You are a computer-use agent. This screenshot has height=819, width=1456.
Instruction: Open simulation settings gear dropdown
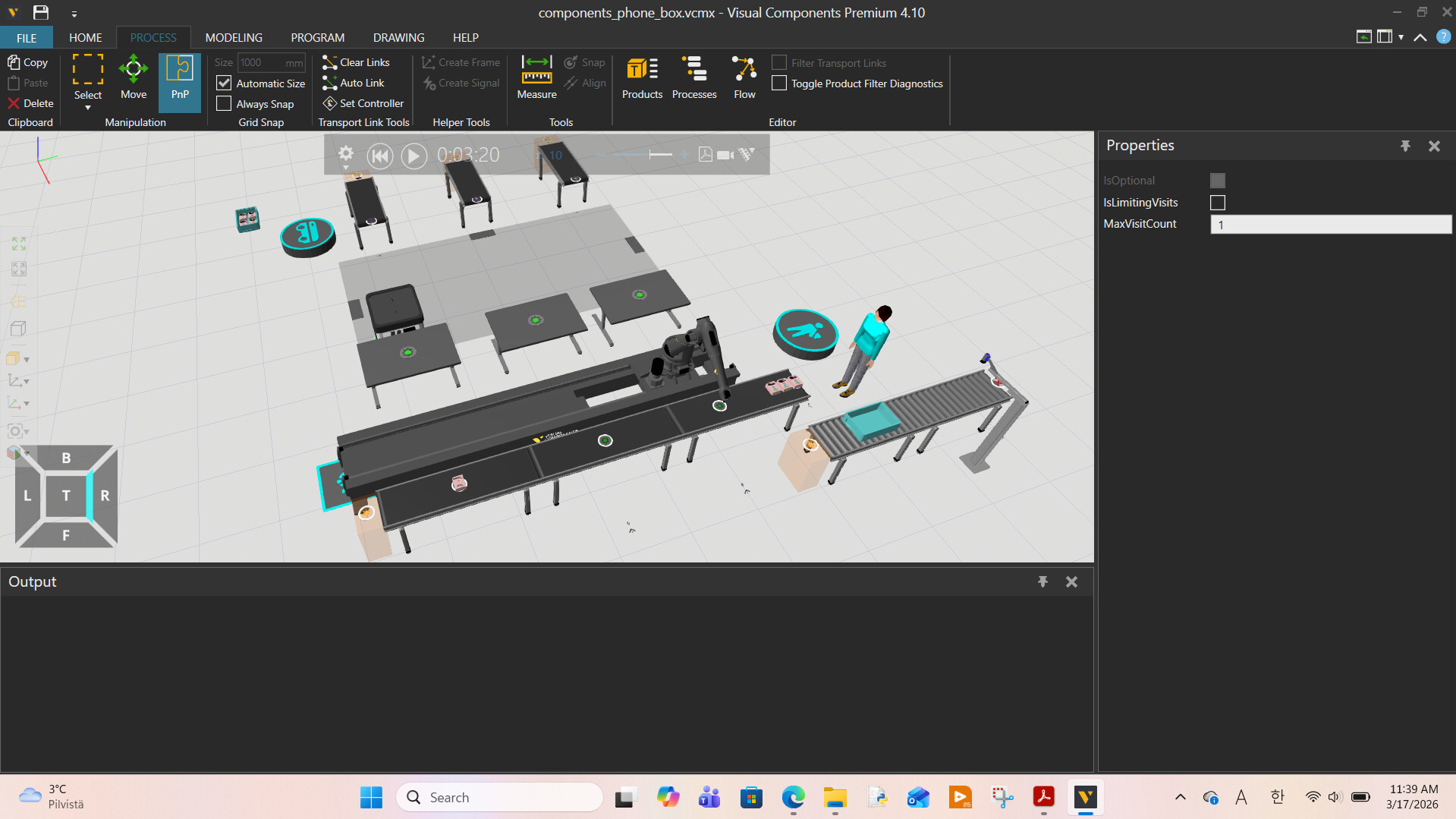pos(346,155)
